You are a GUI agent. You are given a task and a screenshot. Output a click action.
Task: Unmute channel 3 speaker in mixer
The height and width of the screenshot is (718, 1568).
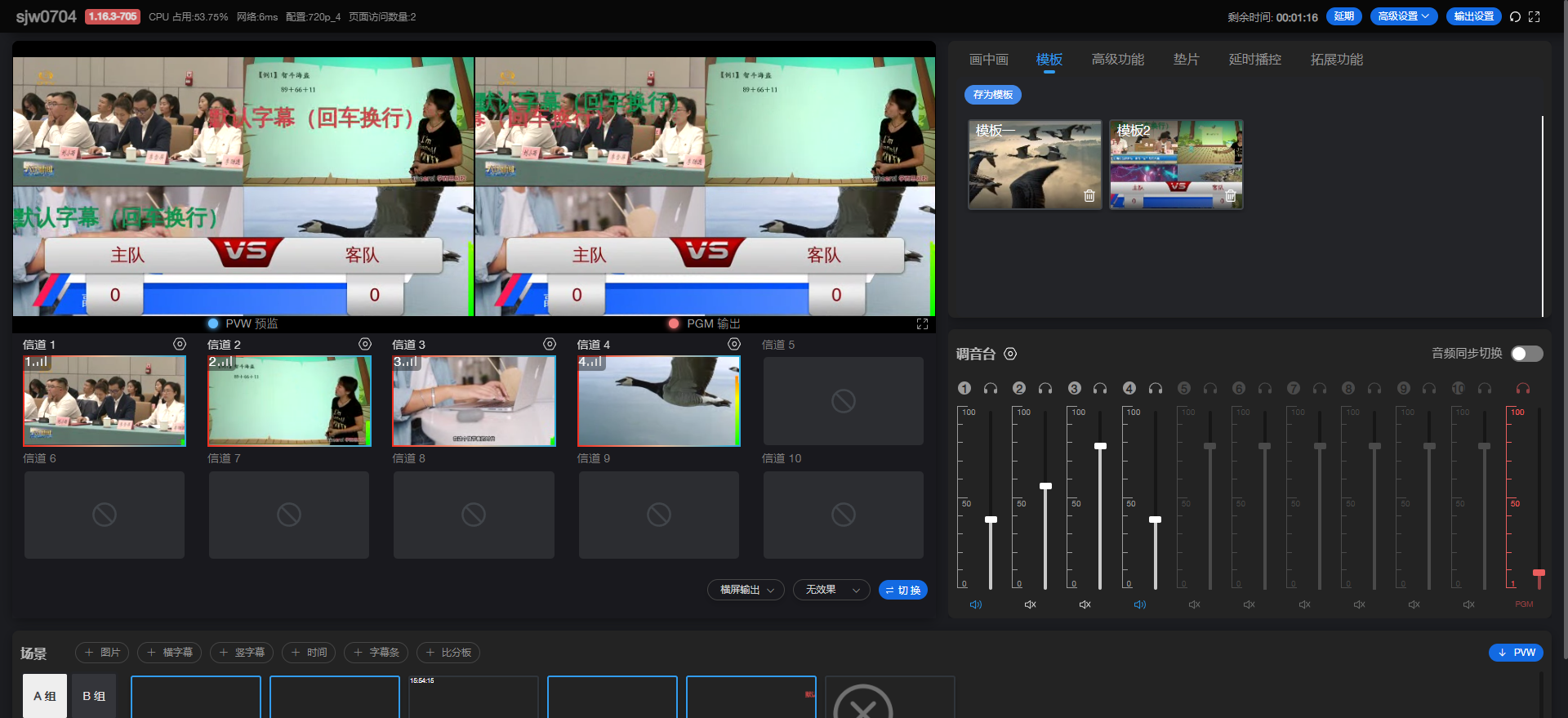click(1085, 604)
